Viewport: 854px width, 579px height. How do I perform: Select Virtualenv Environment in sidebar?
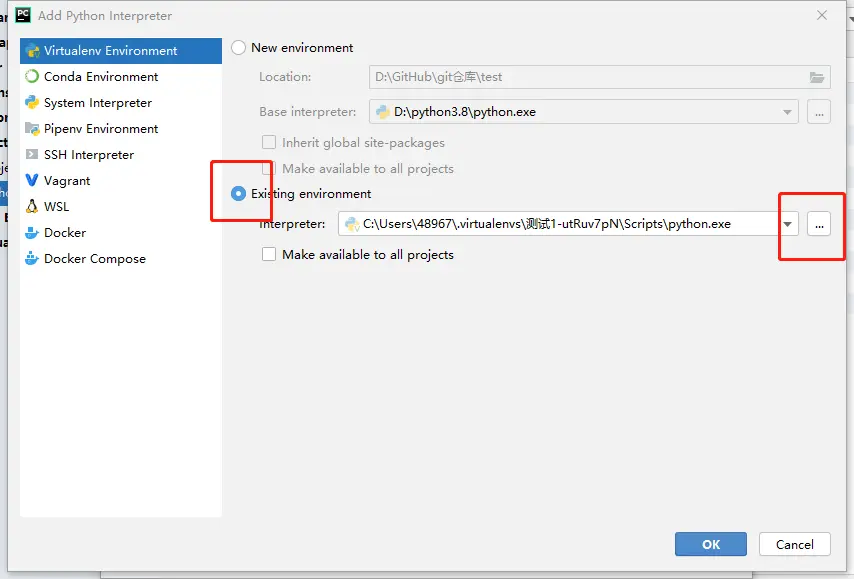tap(121, 51)
